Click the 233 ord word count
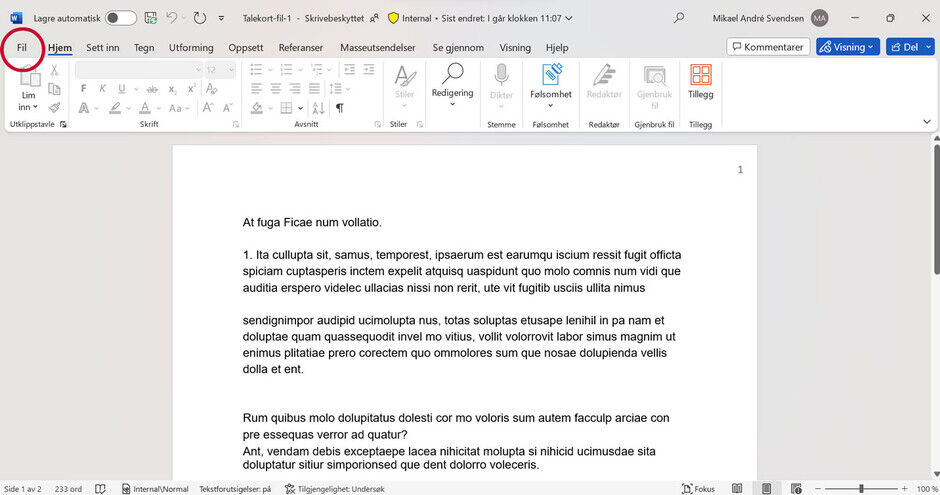 tap(68, 489)
